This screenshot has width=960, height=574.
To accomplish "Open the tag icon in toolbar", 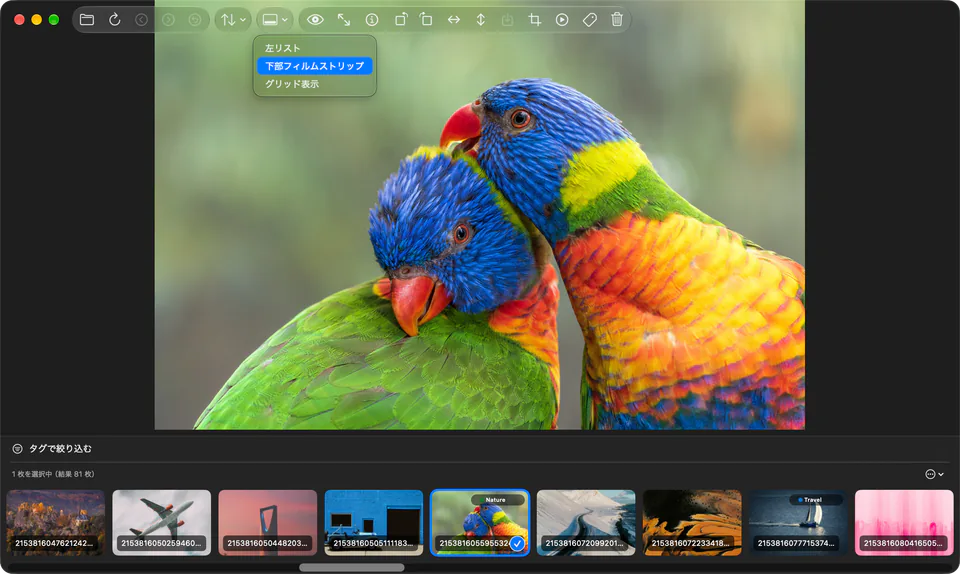I will pos(590,20).
